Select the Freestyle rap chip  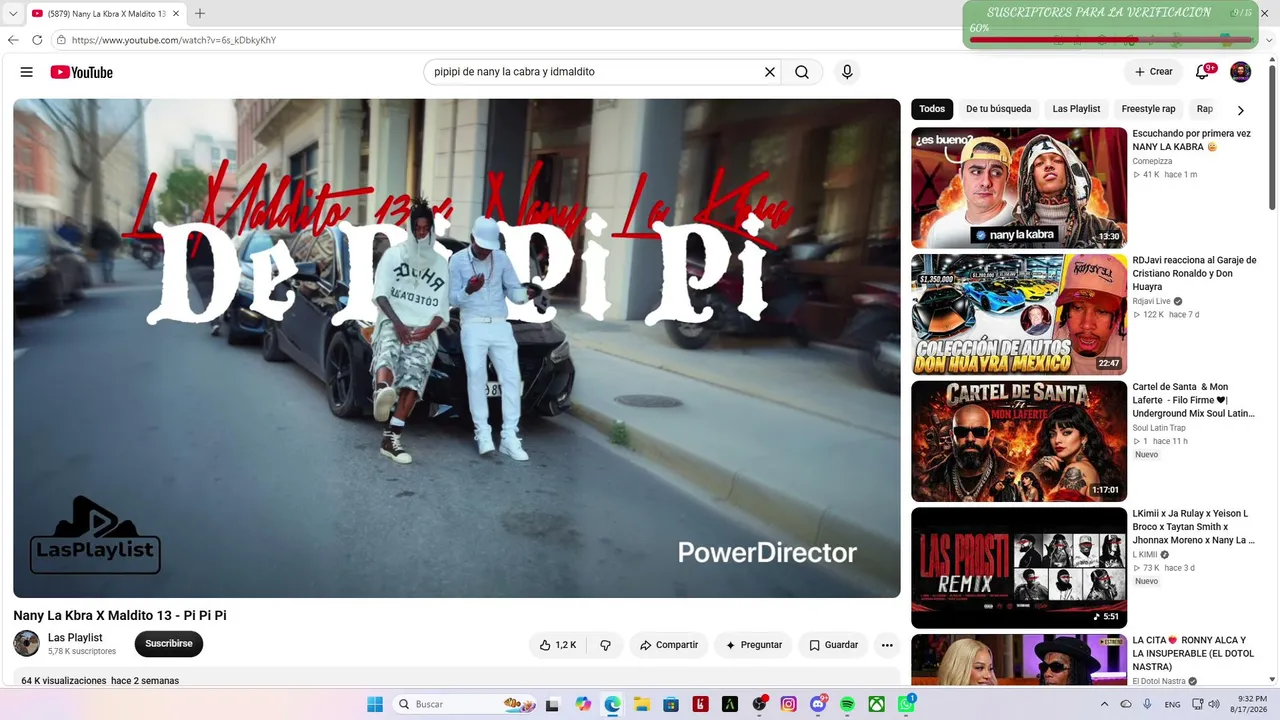1148,109
